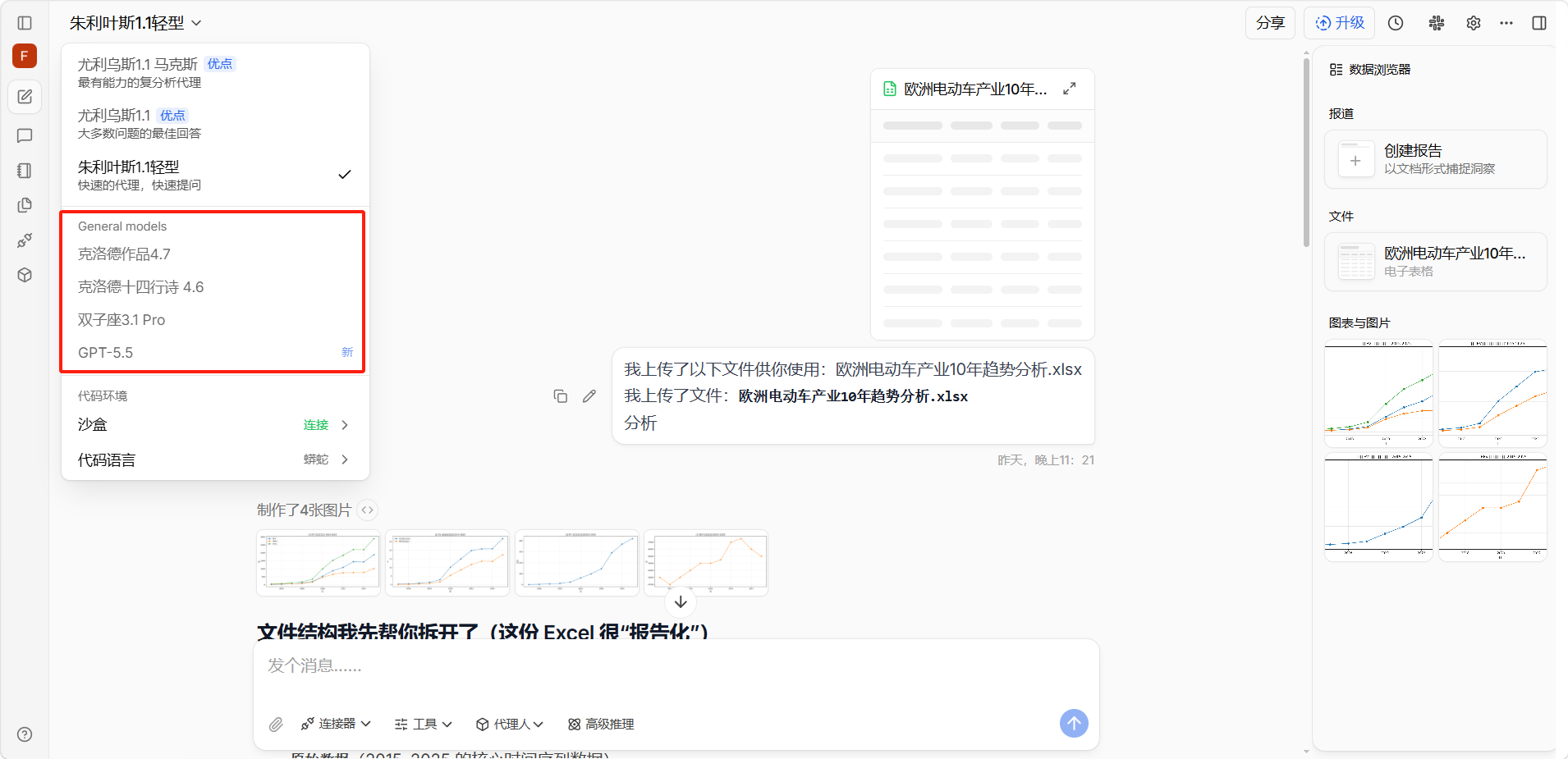Click the 制作了4张图片 label
Viewport: 1568px width, 759px height.
point(304,510)
